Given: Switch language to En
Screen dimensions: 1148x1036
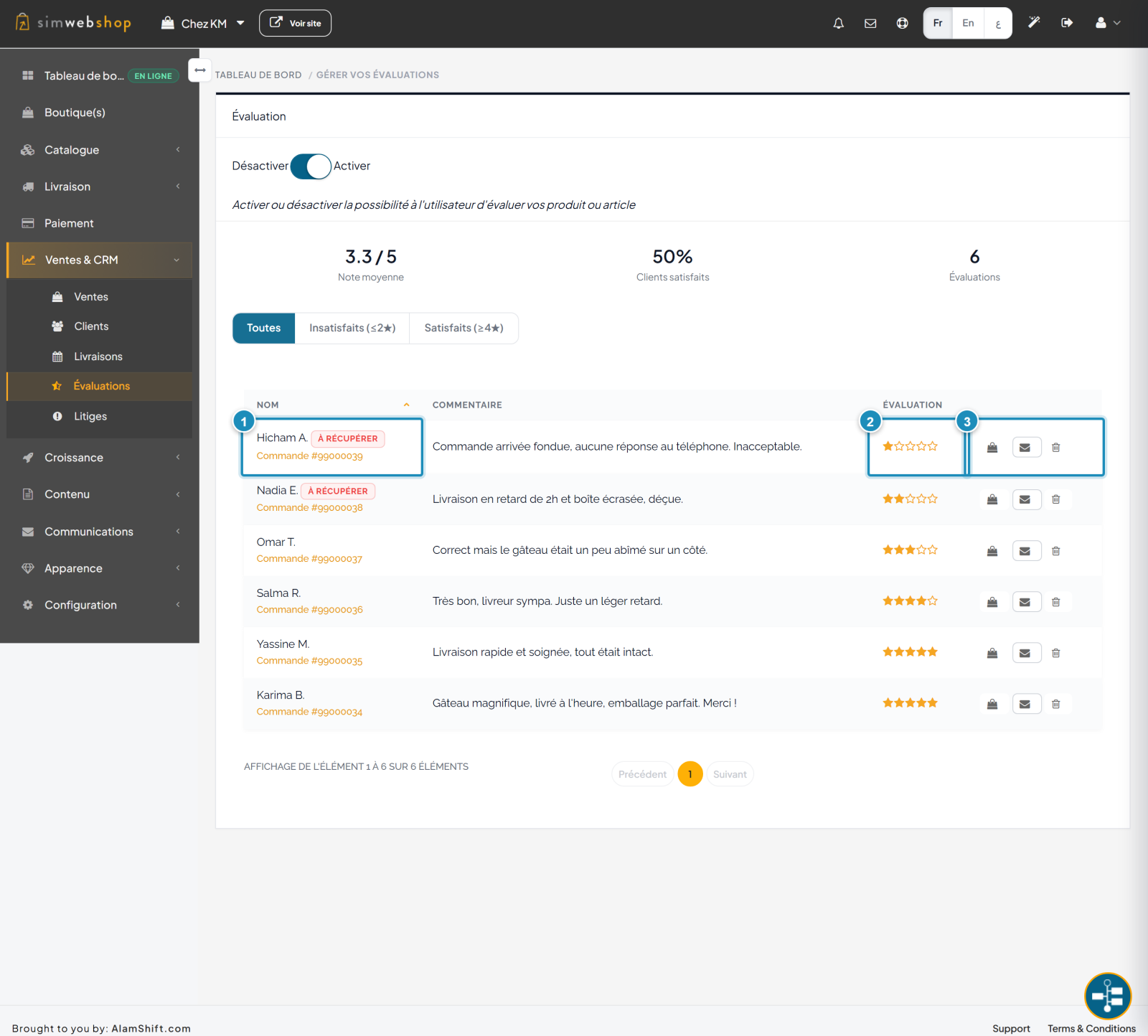Looking at the screenshot, I should click(x=968, y=23).
